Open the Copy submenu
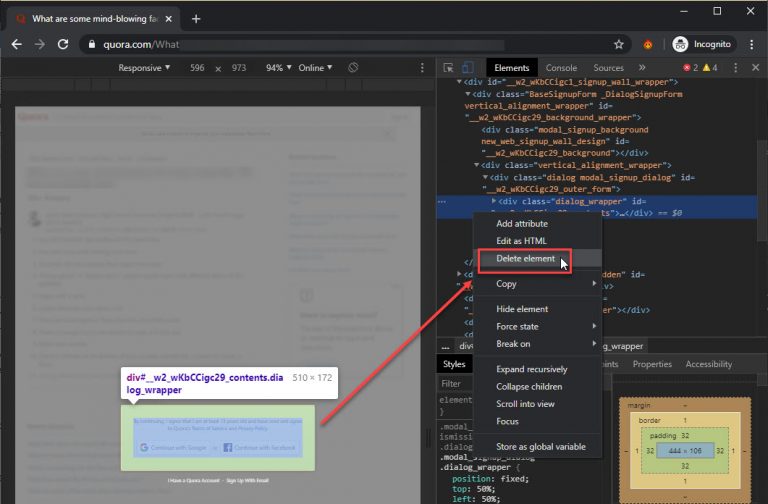This screenshot has height=504, width=768. point(537,284)
